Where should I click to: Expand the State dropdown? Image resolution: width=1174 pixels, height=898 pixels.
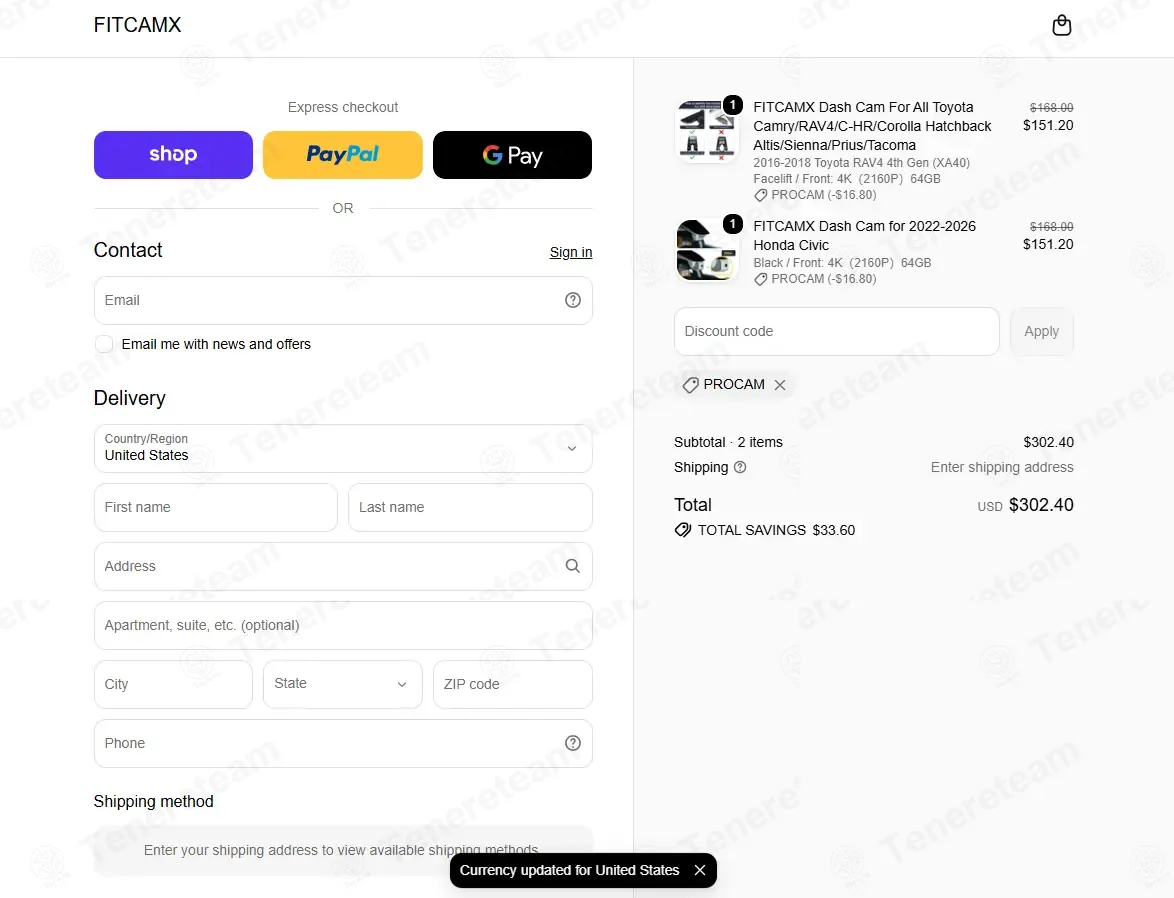343,685
